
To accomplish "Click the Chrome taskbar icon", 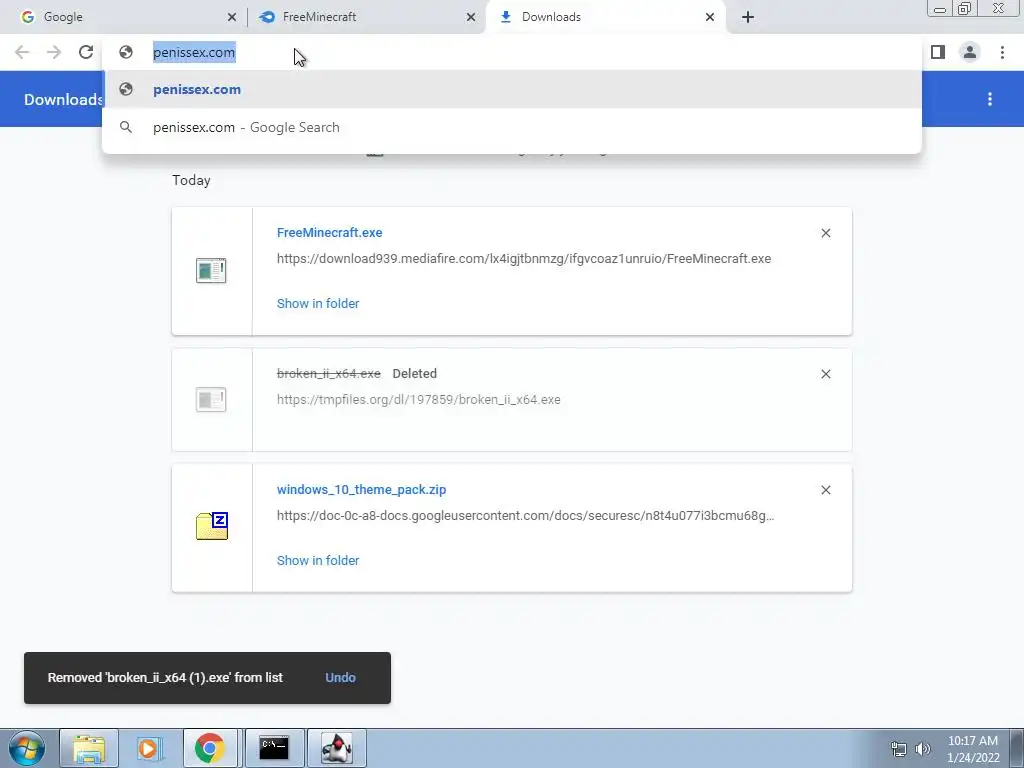I will click(x=210, y=748).
